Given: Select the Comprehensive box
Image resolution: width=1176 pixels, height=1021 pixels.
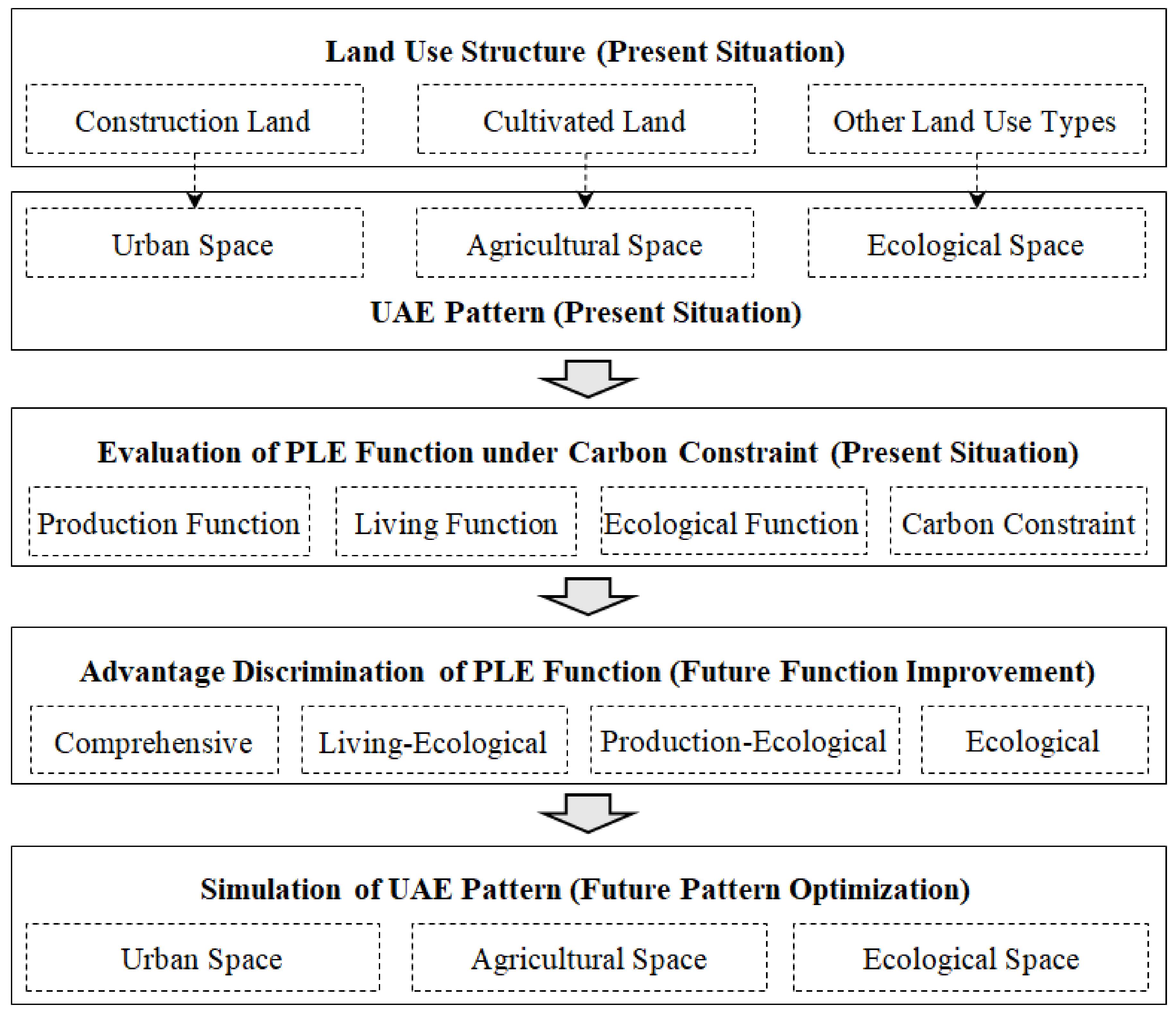Looking at the screenshot, I should pyautogui.click(x=154, y=741).
